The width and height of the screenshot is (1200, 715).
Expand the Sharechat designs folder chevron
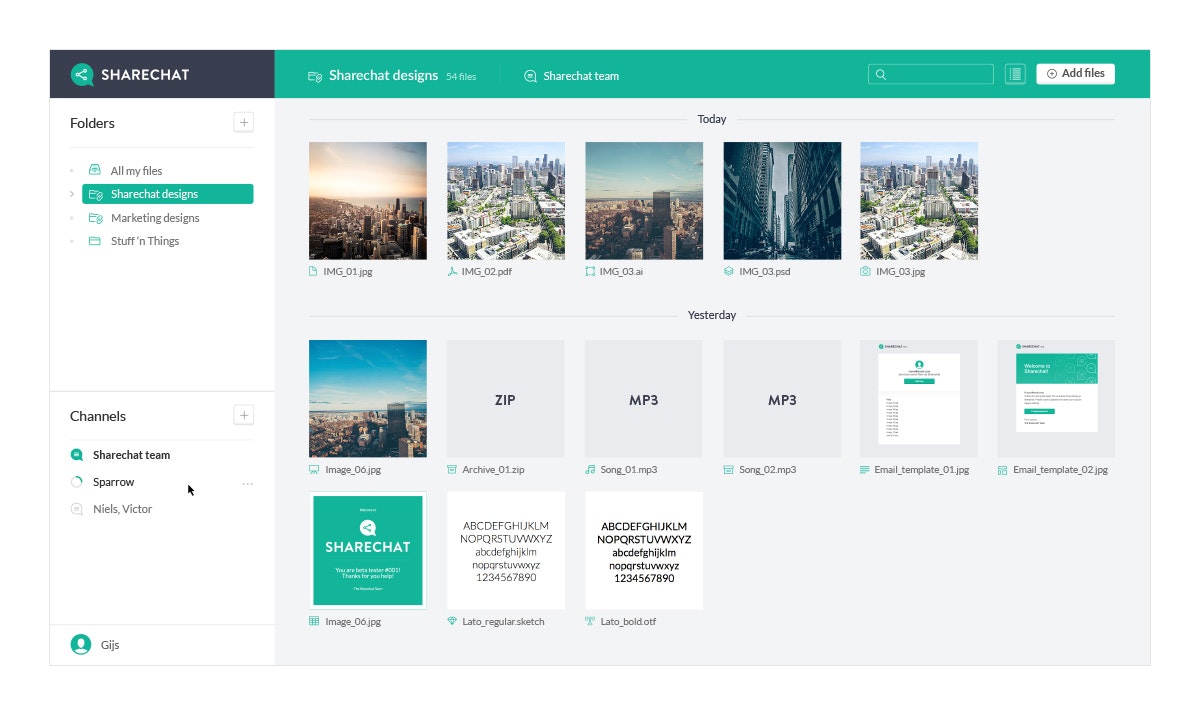click(72, 194)
